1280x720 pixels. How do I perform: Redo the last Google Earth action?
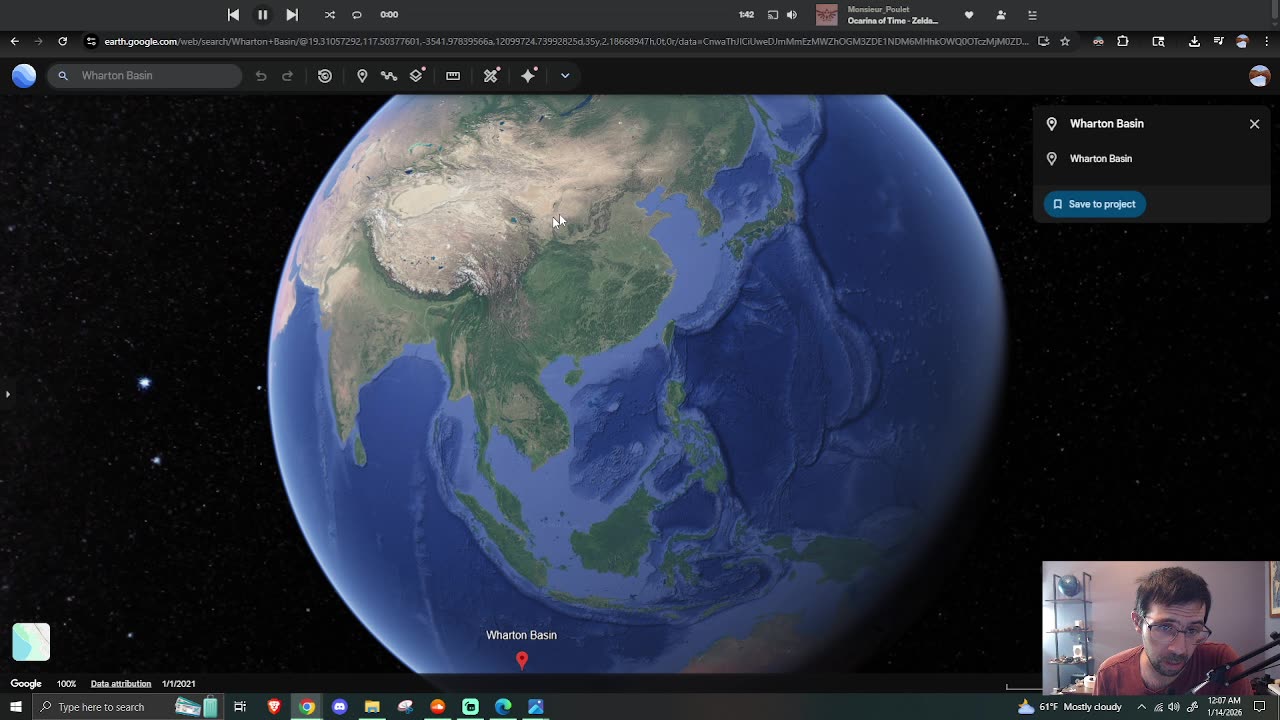(287, 75)
